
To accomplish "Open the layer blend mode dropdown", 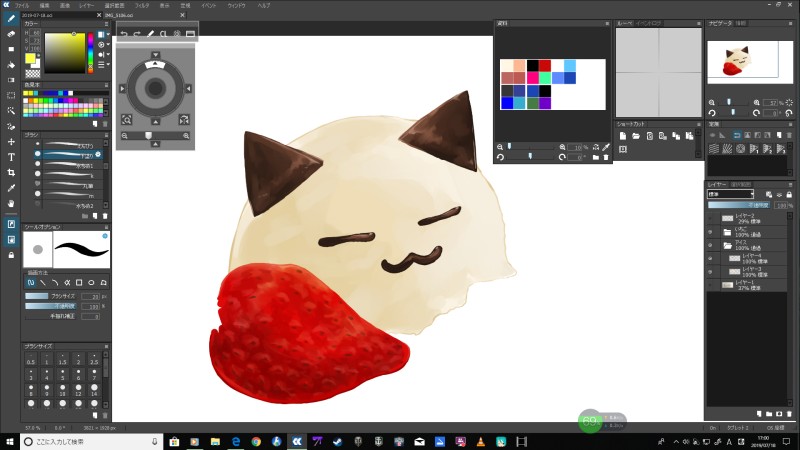I will (x=730, y=193).
